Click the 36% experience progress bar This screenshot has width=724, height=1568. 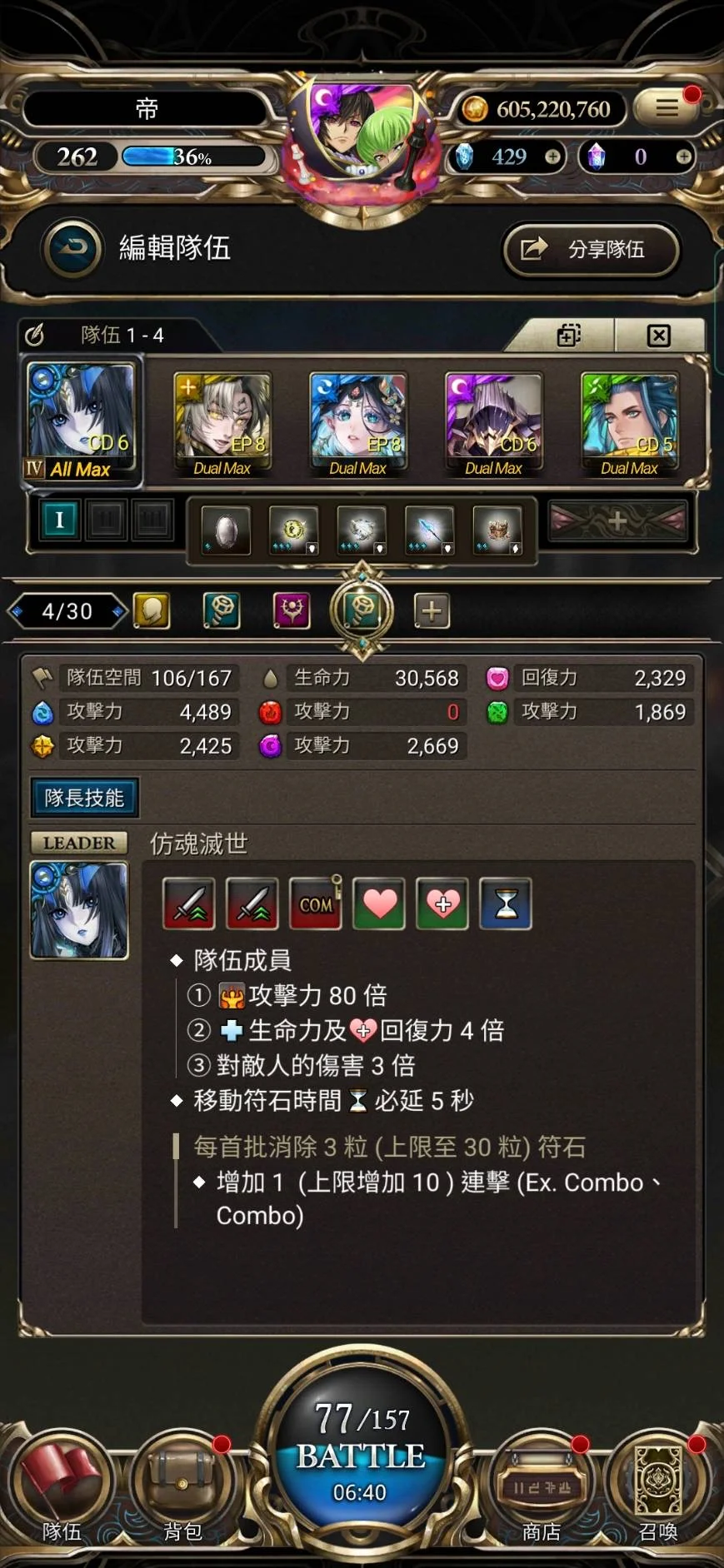[x=193, y=157]
